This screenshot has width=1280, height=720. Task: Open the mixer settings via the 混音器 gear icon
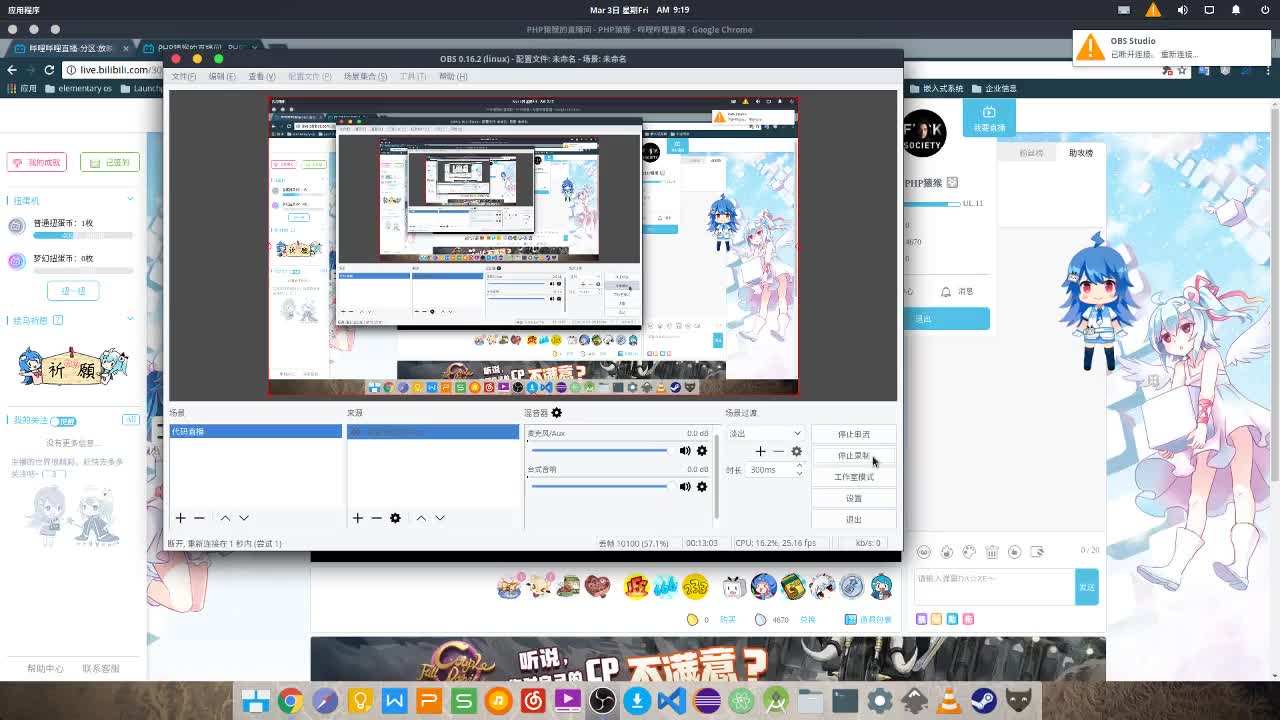556,412
